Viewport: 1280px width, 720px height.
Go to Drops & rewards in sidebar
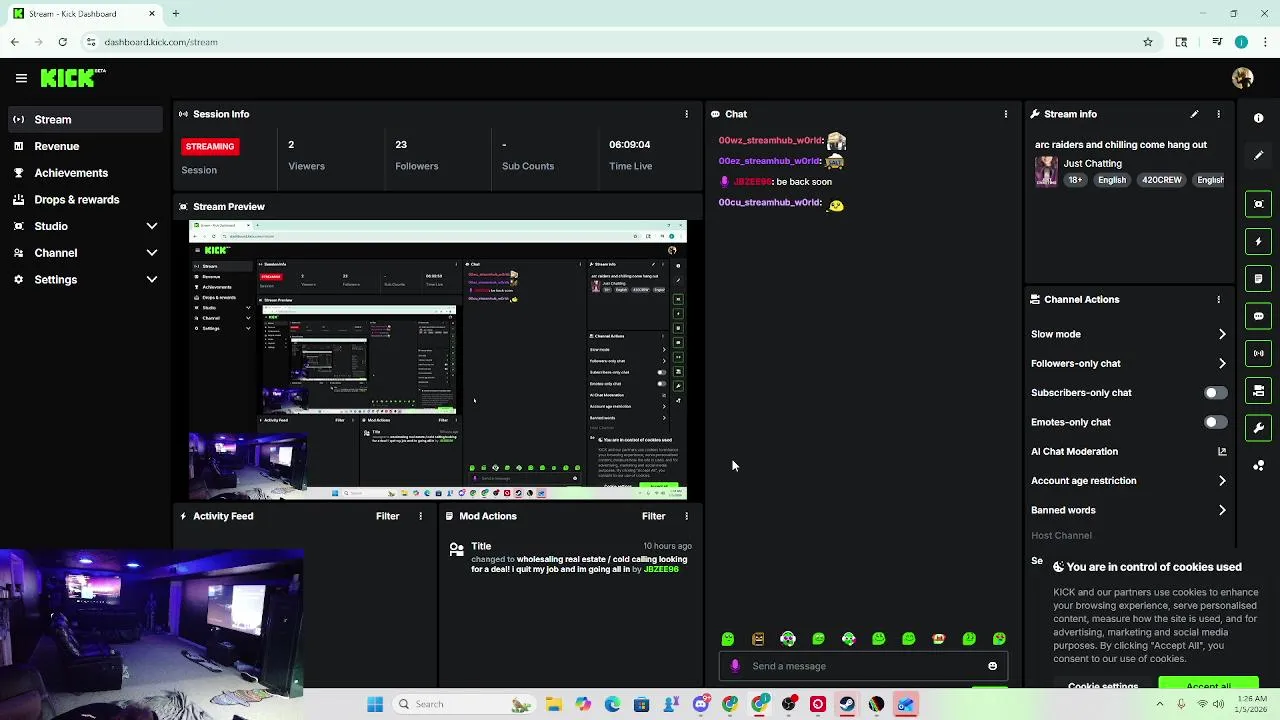tap(85, 199)
